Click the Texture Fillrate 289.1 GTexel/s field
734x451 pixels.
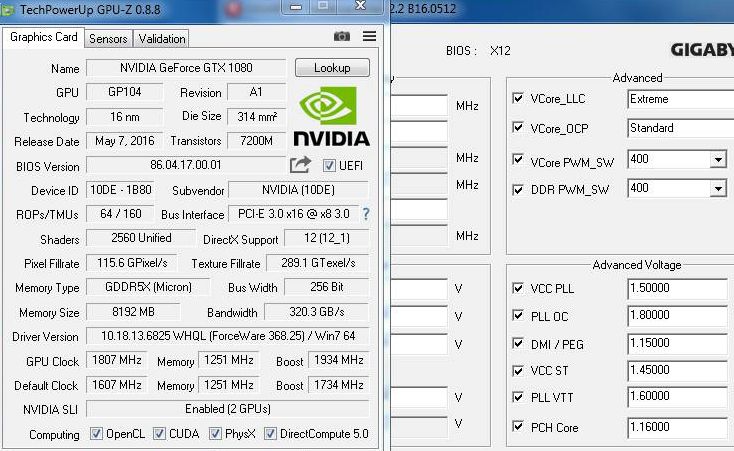coord(318,263)
